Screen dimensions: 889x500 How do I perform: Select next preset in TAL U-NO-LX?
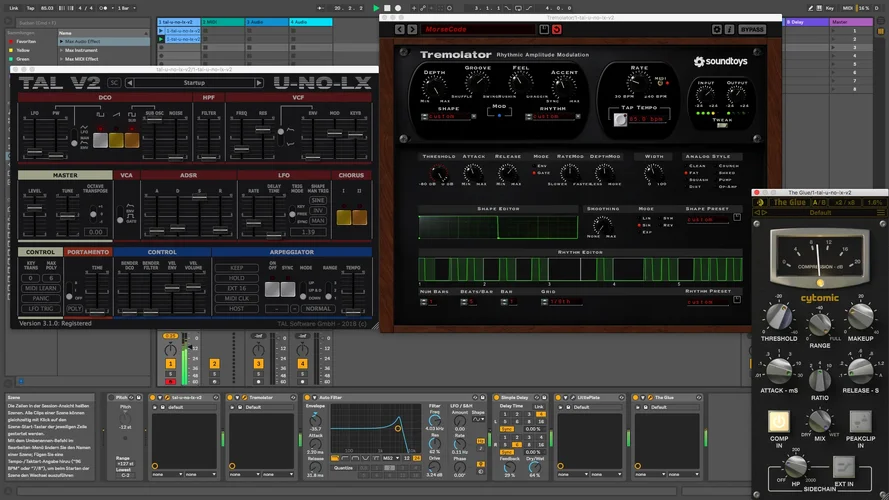[259, 83]
